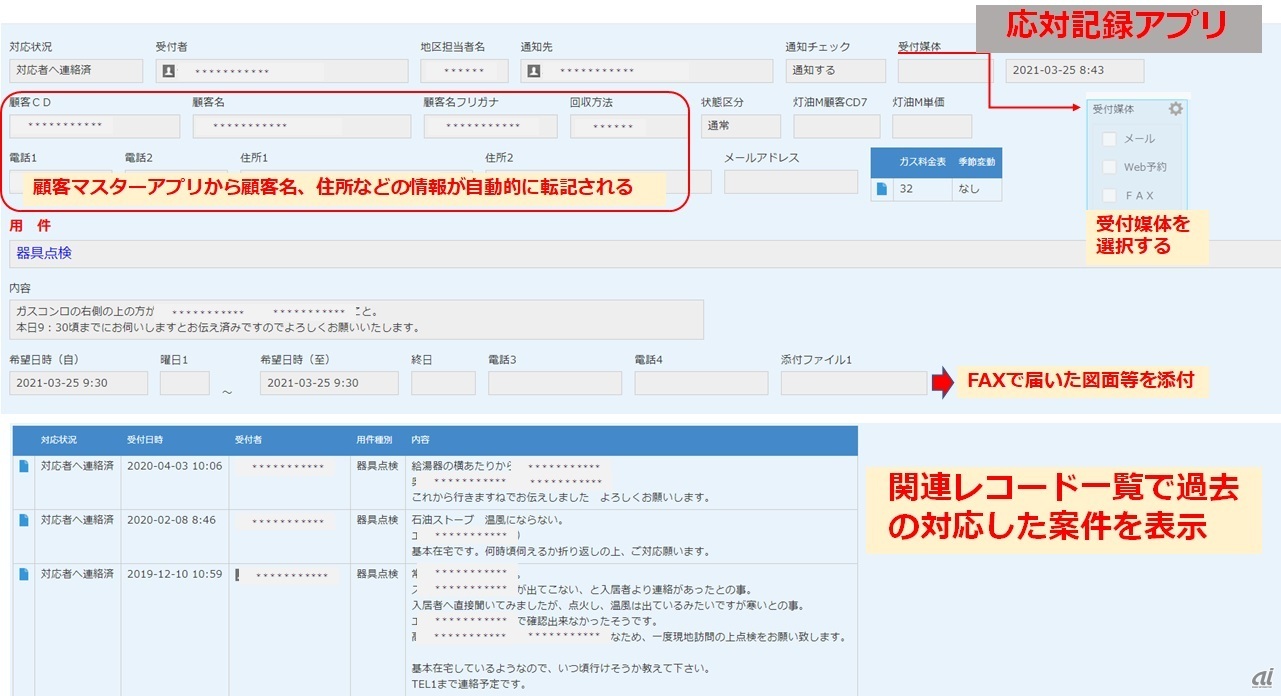Screen dimensions: 1281x696
Task: Click the 希望日時(自) date field
Action: (x=78, y=384)
